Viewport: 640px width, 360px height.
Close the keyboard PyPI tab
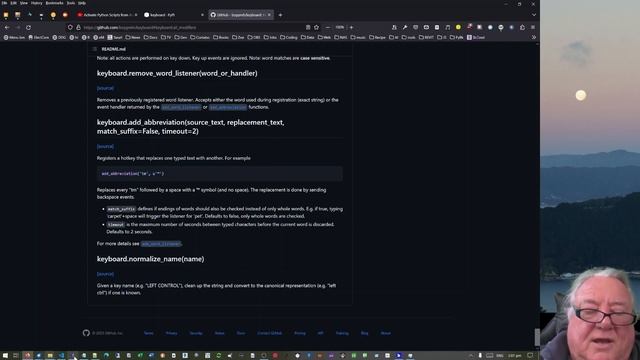(202, 15)
